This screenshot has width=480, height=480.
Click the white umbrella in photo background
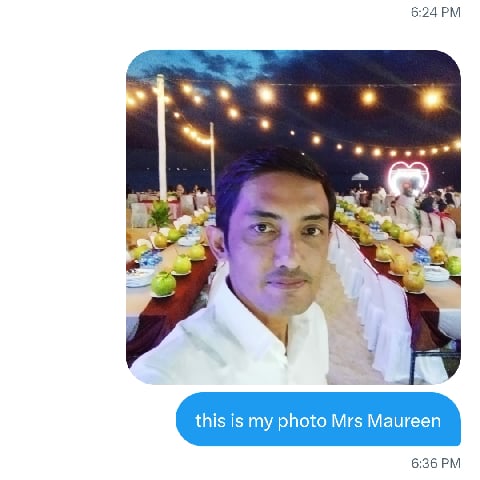[x=360, y=176]
